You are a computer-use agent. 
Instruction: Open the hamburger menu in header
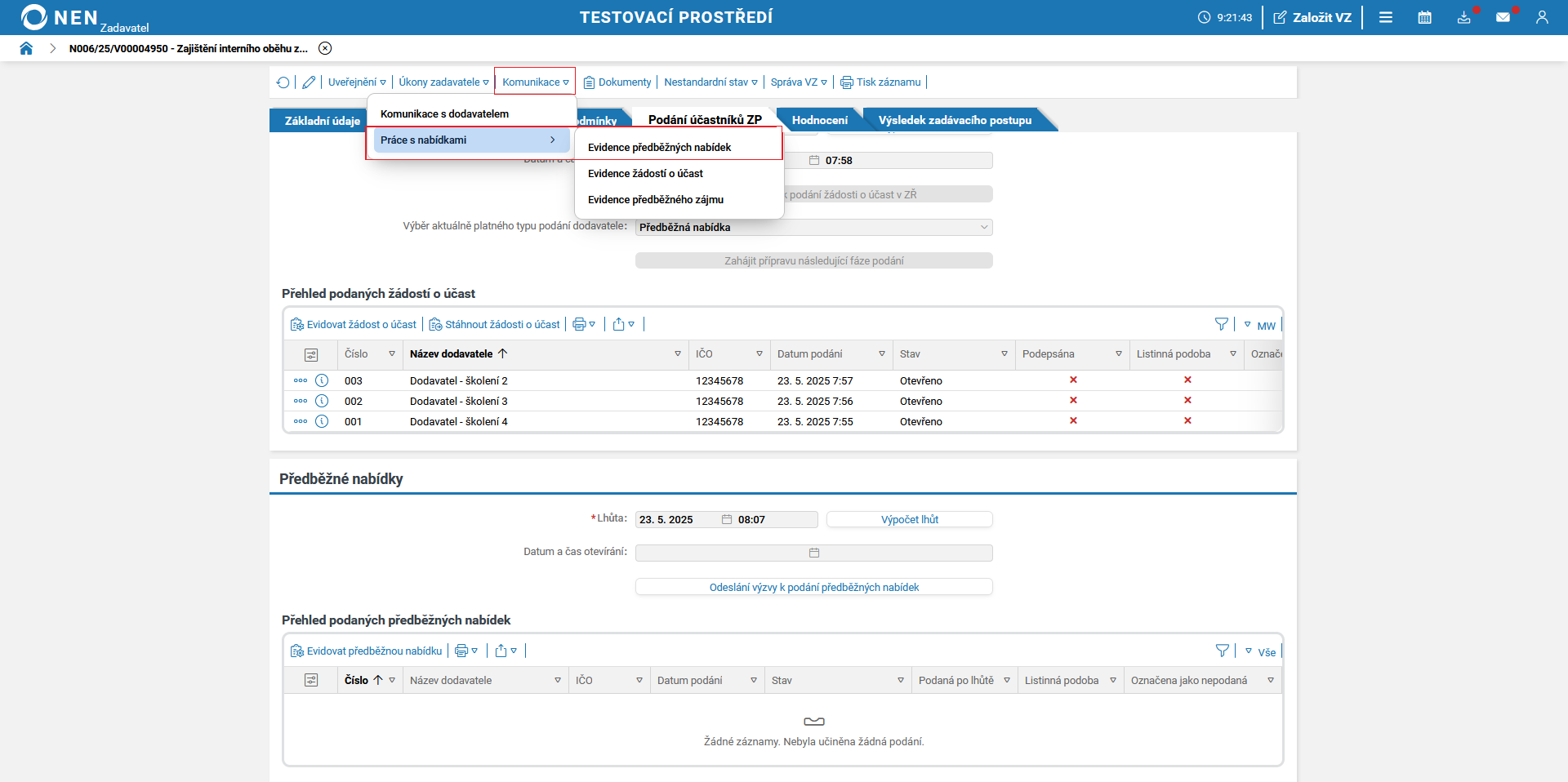(1386, 17)
